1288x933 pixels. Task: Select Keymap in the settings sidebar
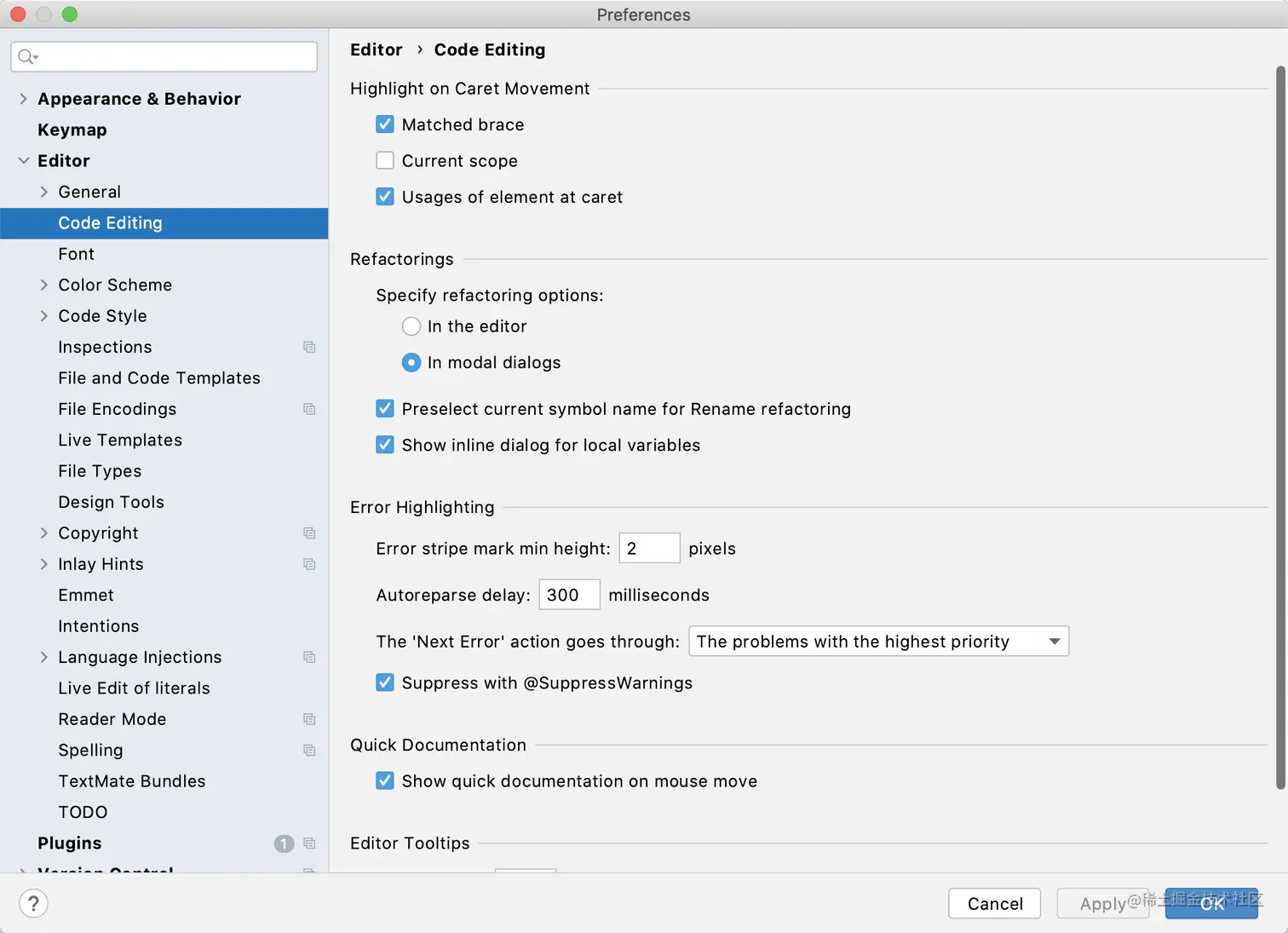click(x=72, y=130)
